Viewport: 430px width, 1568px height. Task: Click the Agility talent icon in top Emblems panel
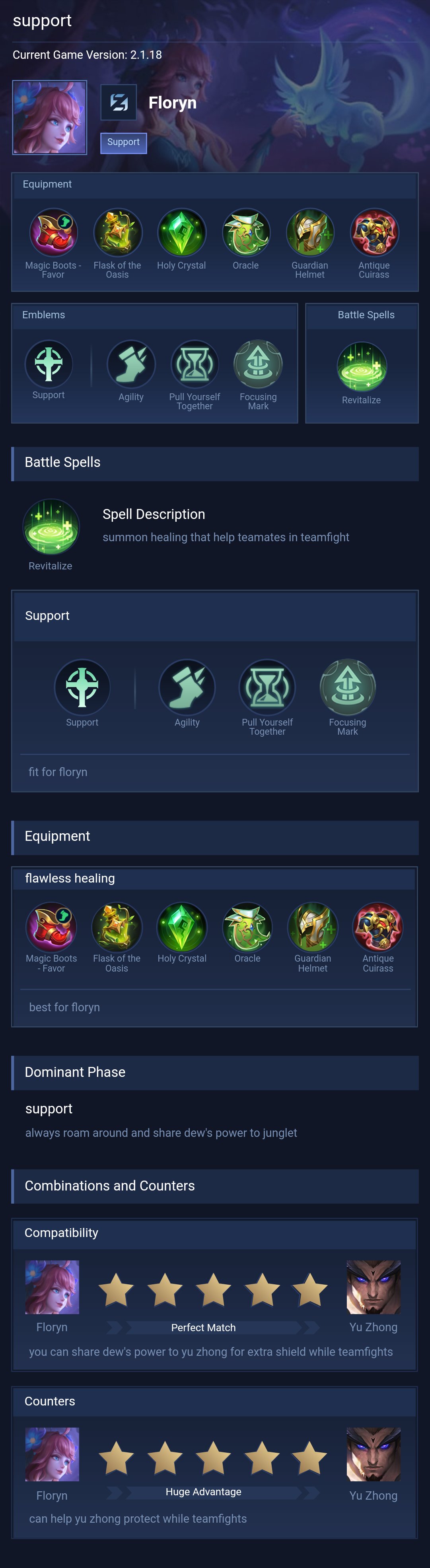[x=131, y=364]
